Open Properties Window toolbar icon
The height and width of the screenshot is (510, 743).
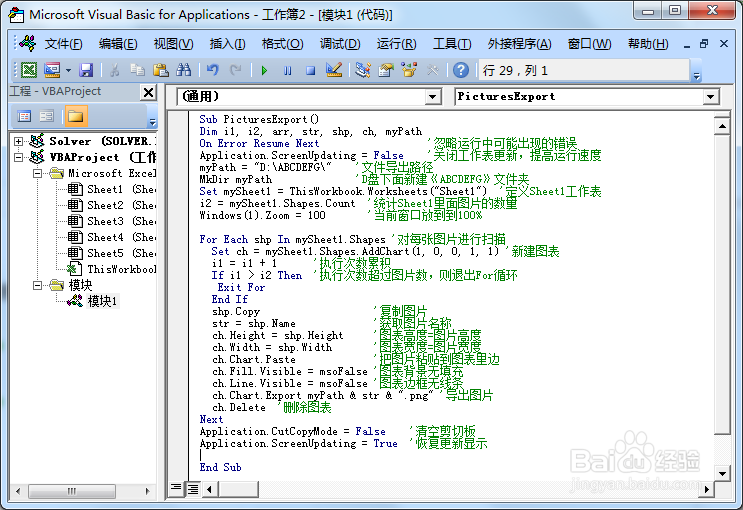(386, 71)
